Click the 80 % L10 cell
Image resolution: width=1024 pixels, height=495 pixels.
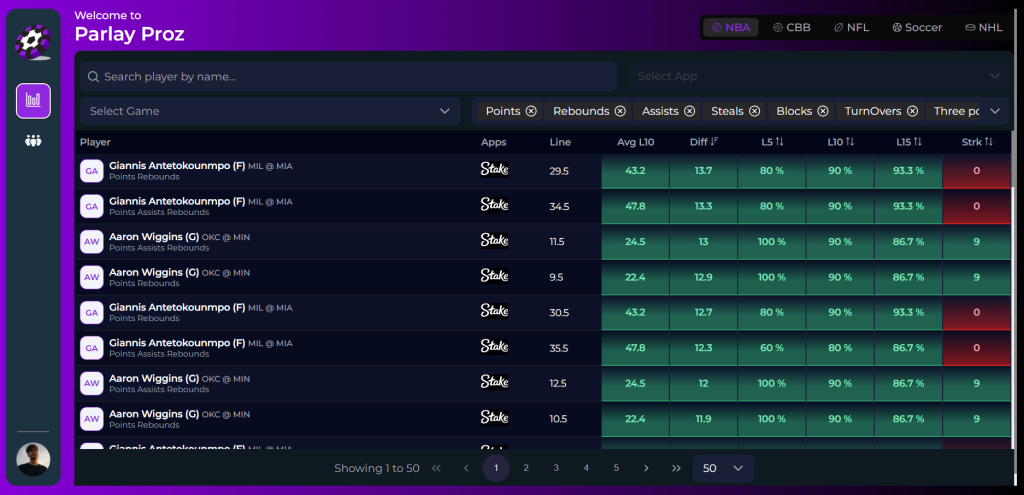click(x=840, y=347)
